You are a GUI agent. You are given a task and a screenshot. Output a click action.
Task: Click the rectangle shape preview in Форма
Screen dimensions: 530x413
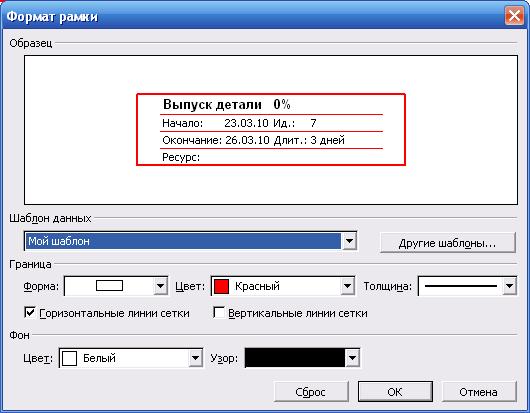[109, 286]
